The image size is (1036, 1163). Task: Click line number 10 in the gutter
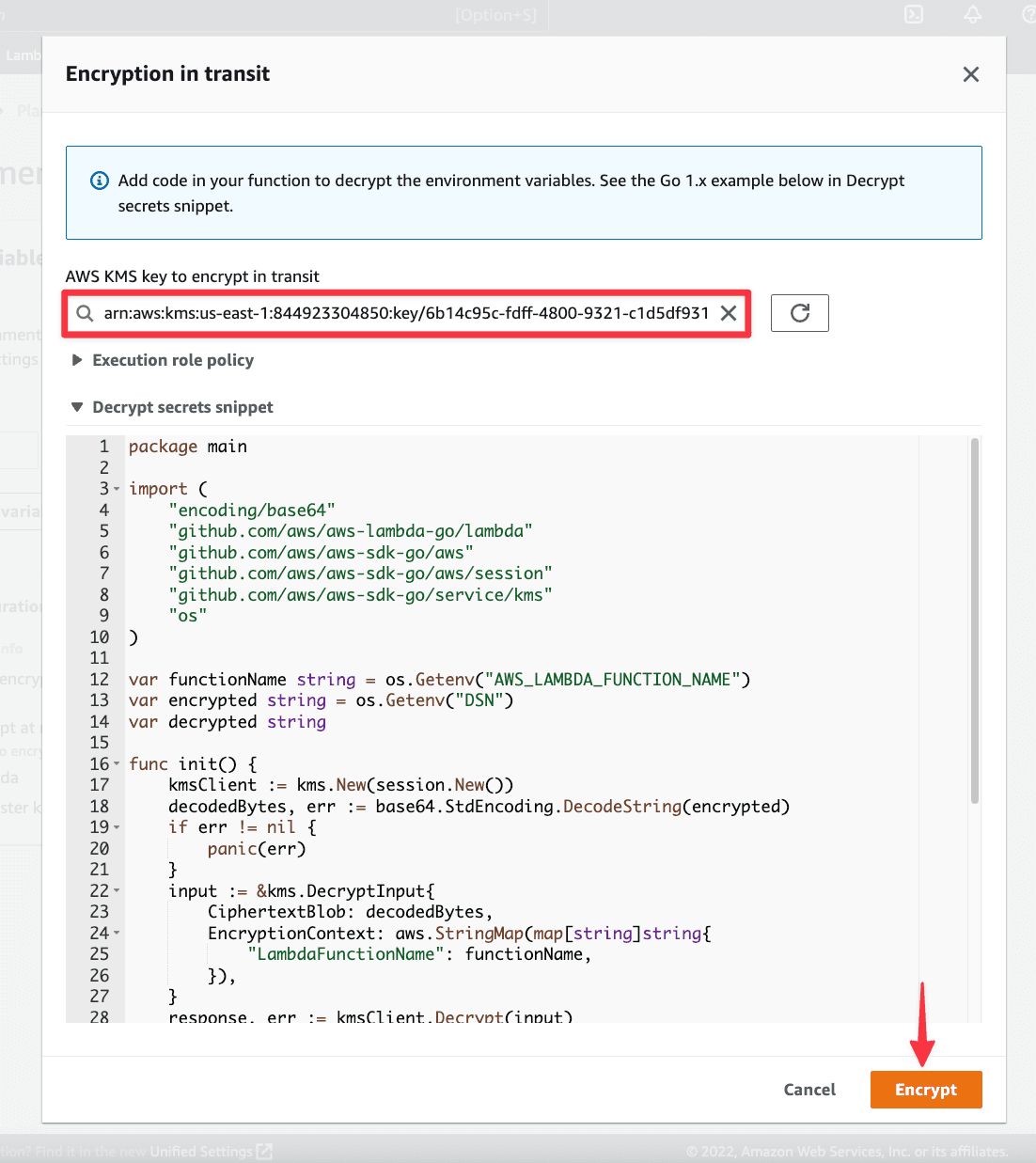tap(100, 637)
